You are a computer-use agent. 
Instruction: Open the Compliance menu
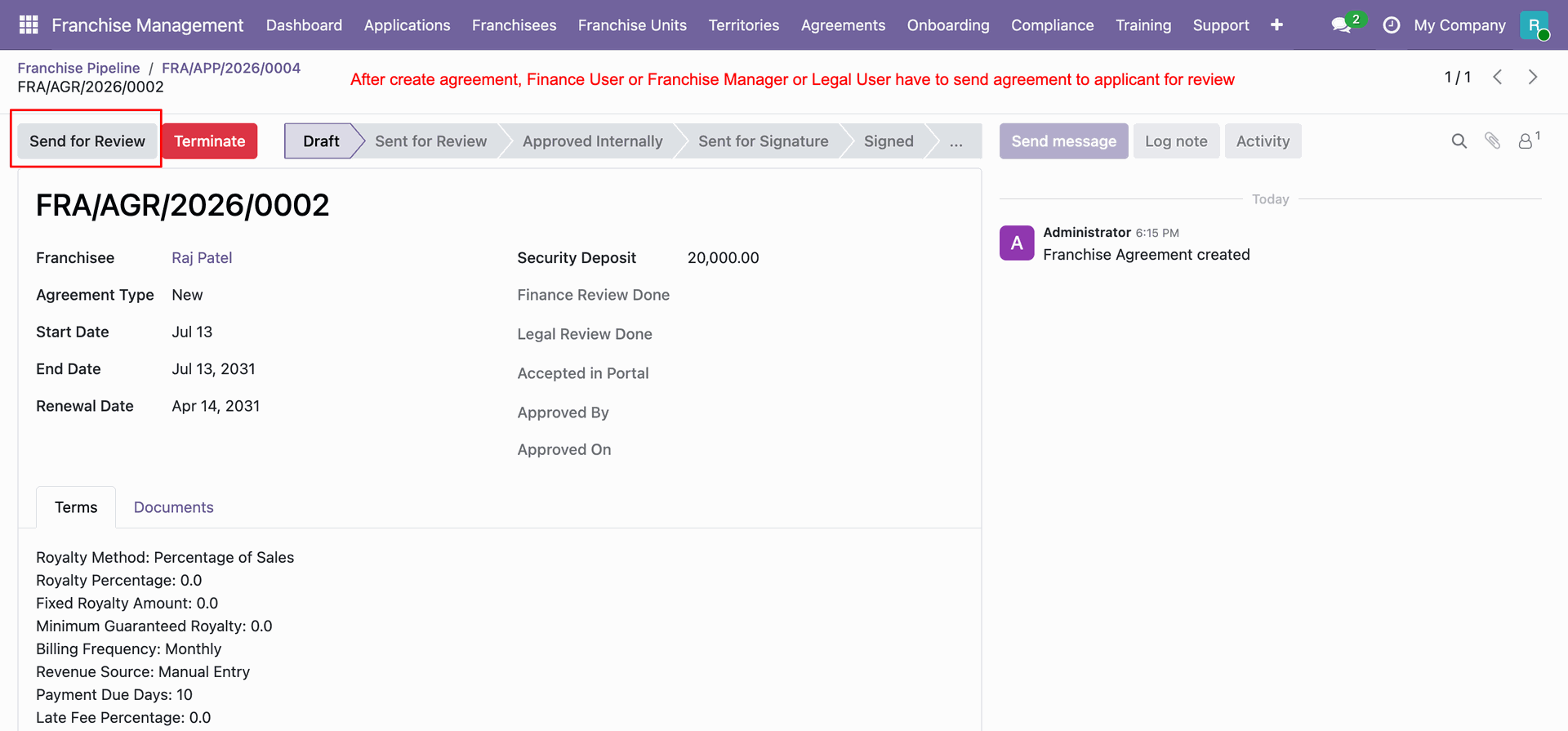pyautogui.click(x=1052, y=25)
